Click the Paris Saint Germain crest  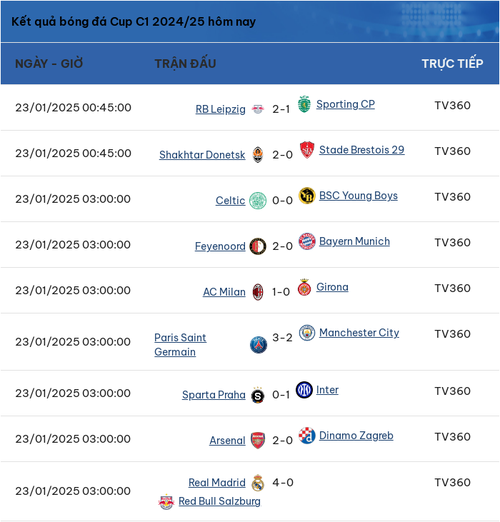pyautogui.click(x=258, y=345)
